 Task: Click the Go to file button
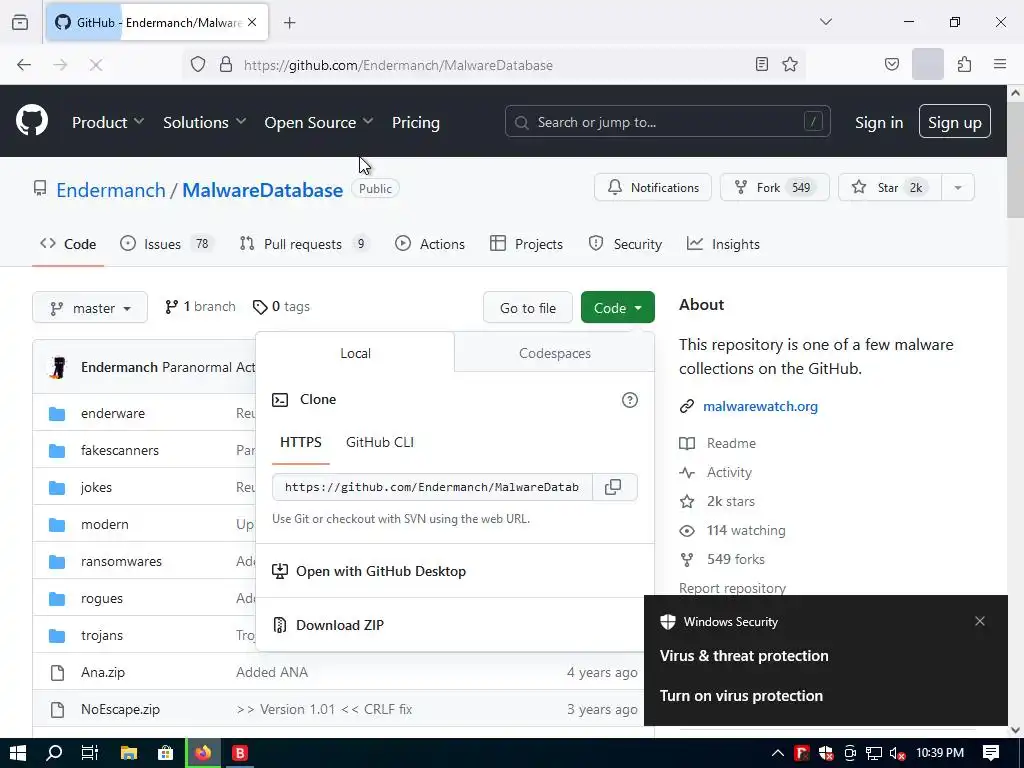(x=528, y=308)
